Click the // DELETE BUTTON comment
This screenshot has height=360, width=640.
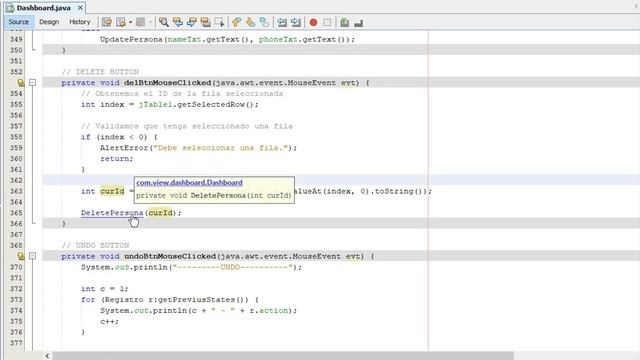[100, 72]
